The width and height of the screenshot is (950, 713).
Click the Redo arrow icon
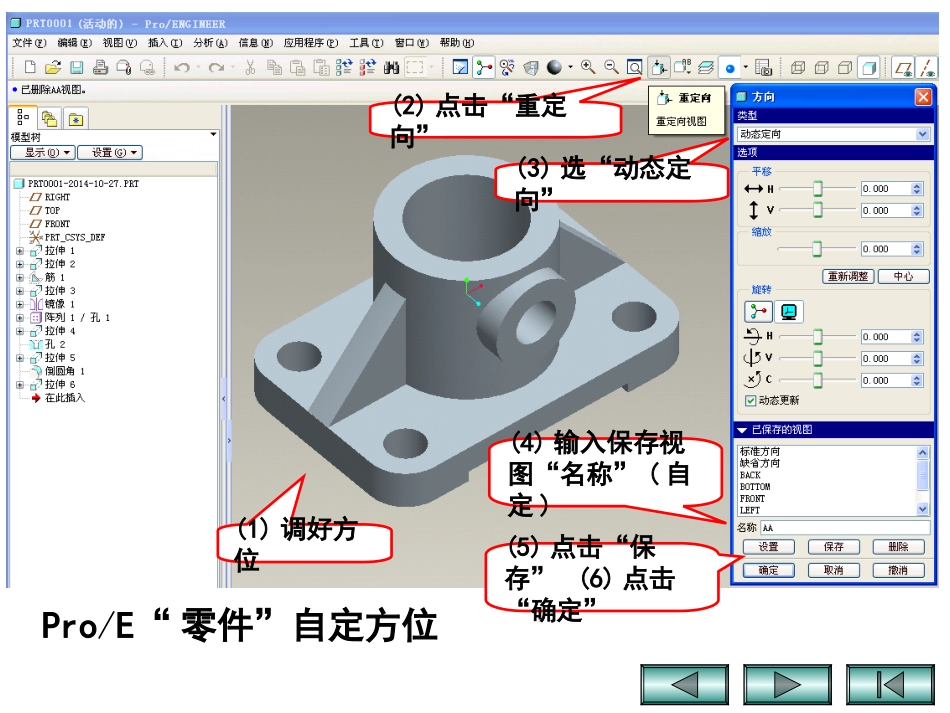(x=216, y=67)
